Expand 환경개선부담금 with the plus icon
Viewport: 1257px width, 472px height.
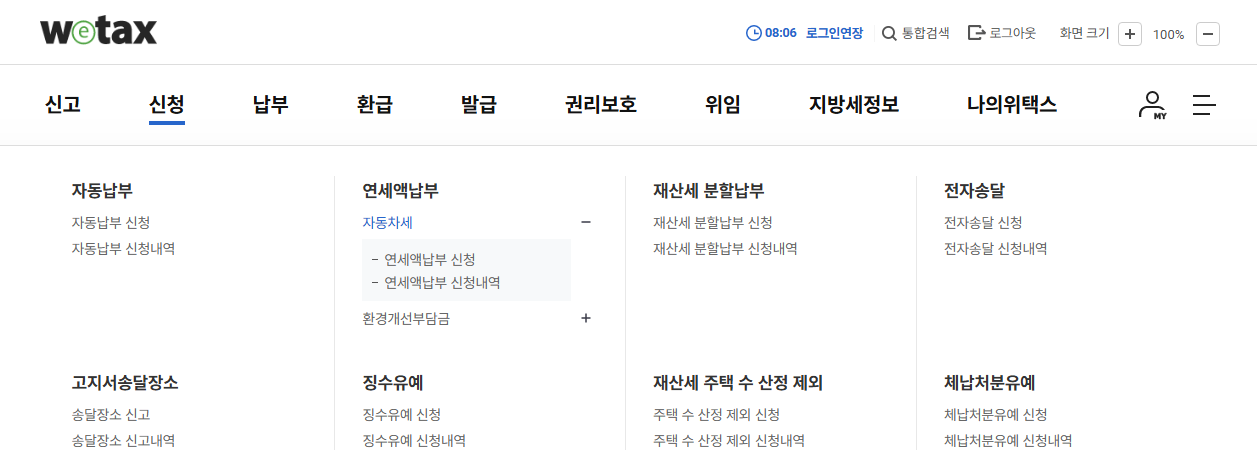(x=586, y=318)
